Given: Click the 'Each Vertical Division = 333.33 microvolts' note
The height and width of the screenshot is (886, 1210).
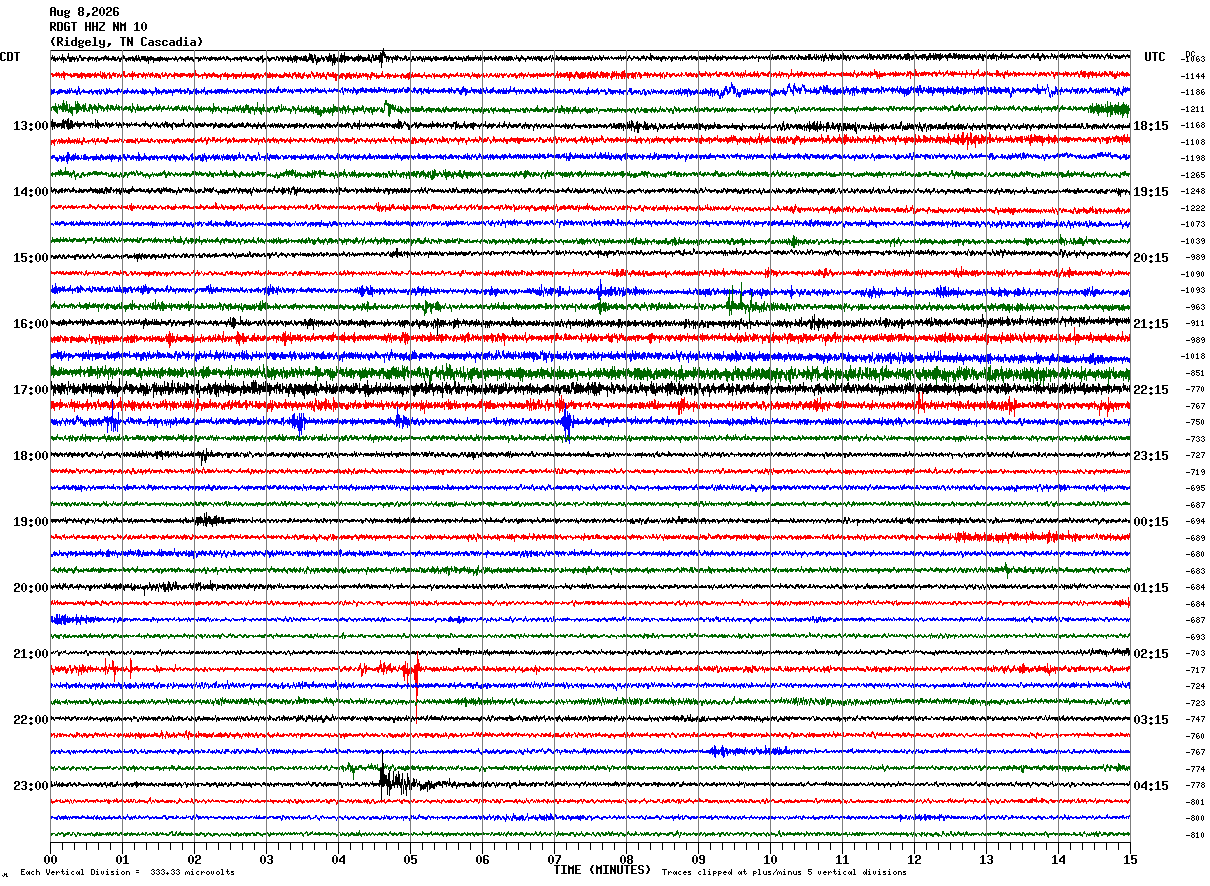Looking at the screenshot, I should click(x=127, y=872).
